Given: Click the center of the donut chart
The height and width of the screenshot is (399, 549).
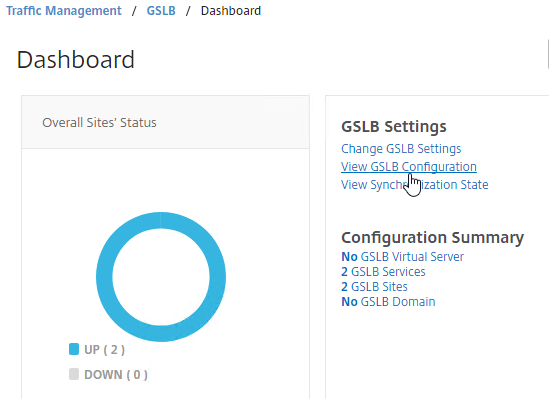Looking at the screenshot, I should (x=161, y=277).
